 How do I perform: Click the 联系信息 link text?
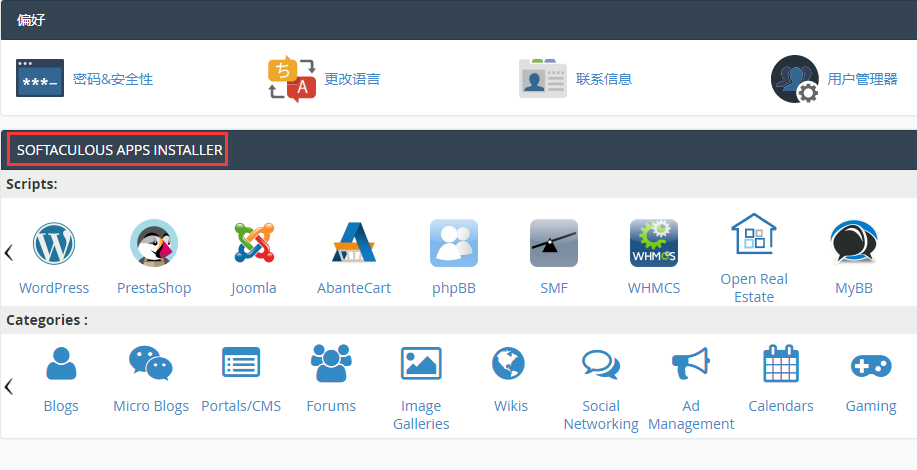pyautogui.click(x=604, y=79)
